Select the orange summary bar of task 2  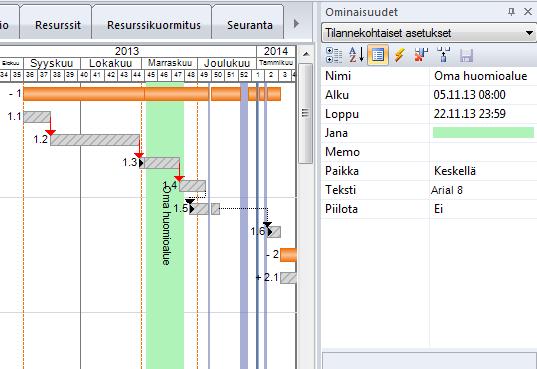(288, 255)
